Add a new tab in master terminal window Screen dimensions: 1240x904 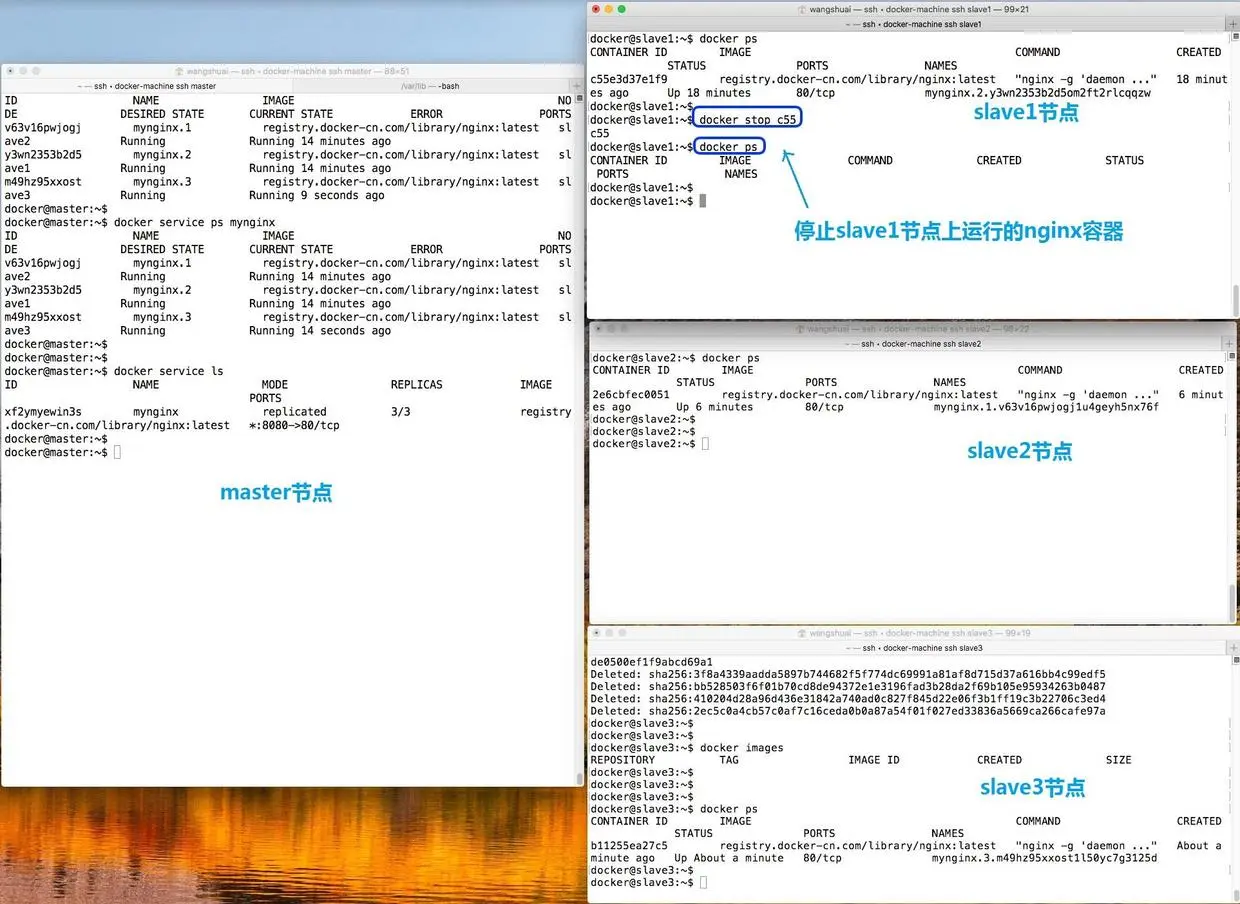(576, 86)
